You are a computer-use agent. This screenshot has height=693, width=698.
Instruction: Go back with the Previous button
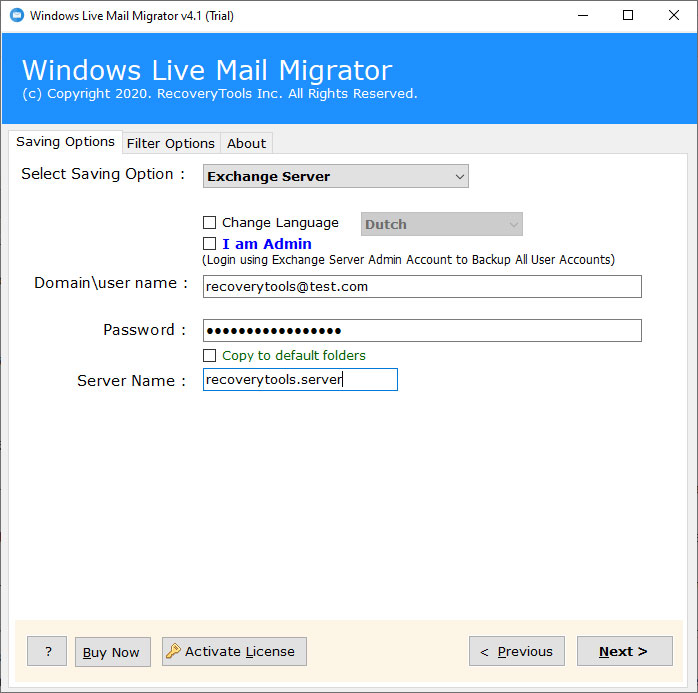pos(517,651)
